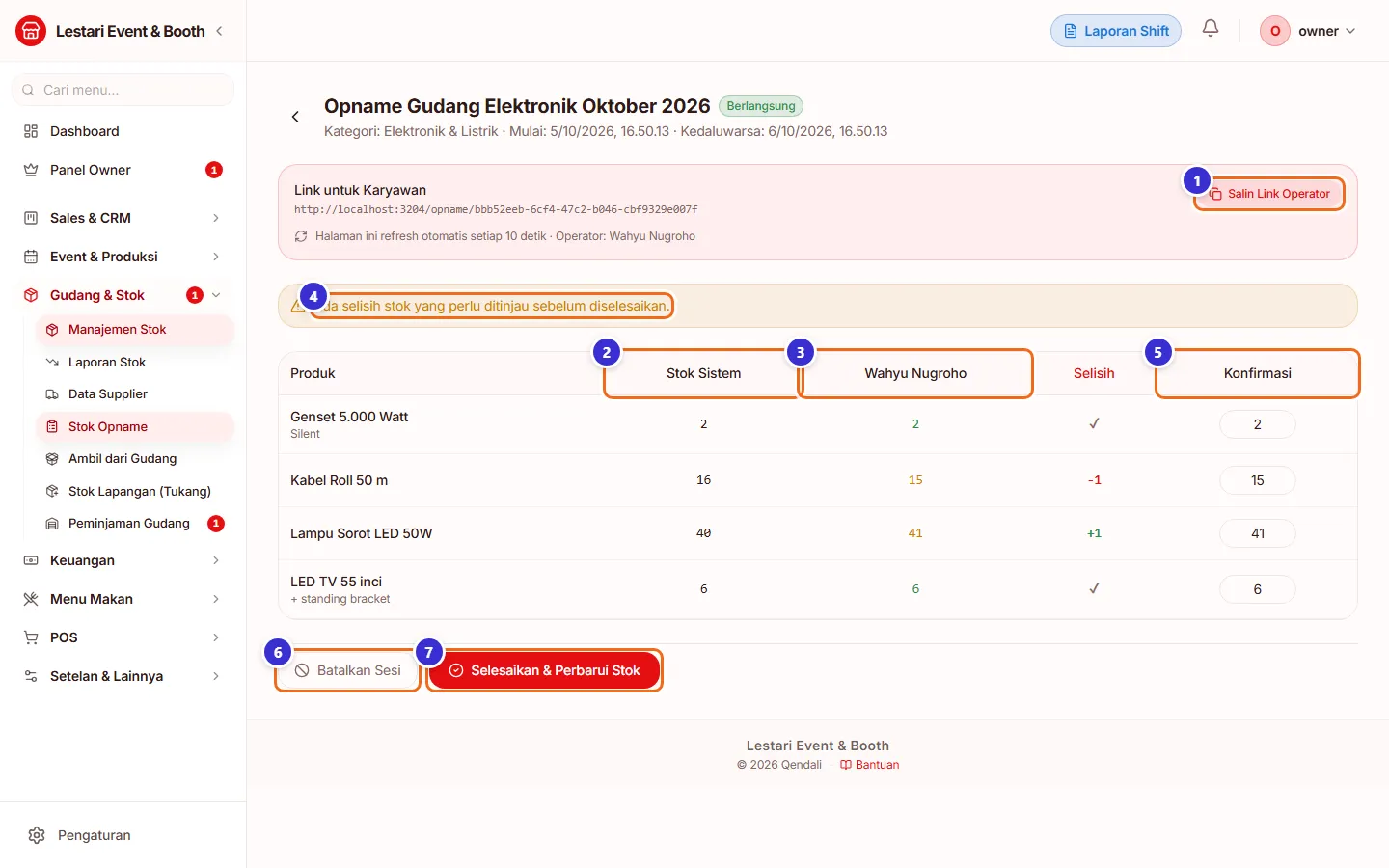Expand the Setelan & Lainnya chevron
The height and width of the screenshot is (868, 1389).
point(216,676)
